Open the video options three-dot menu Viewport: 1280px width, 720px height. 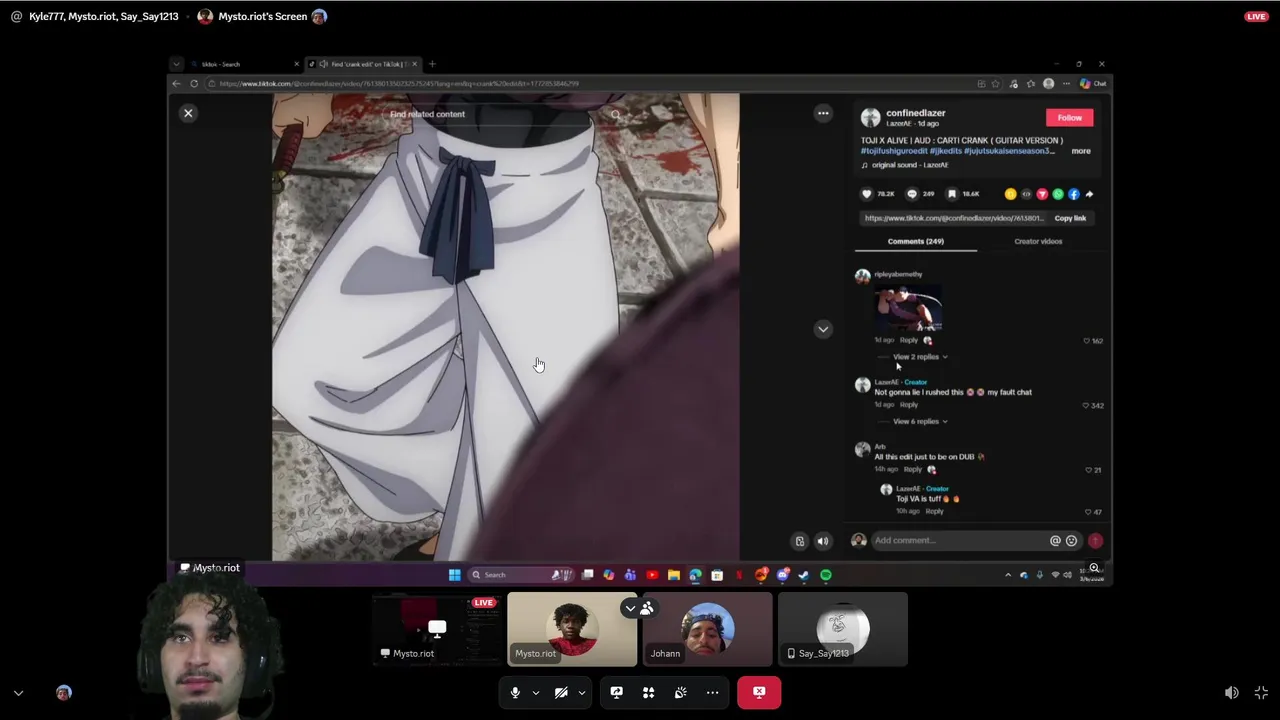(823, 113)
